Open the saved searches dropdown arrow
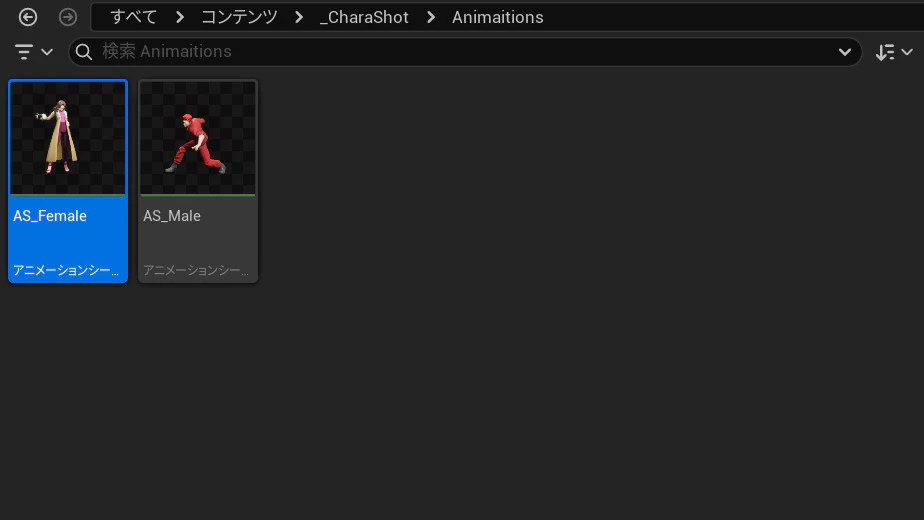This screenshot has width=924, height=520. click(844, 52)
